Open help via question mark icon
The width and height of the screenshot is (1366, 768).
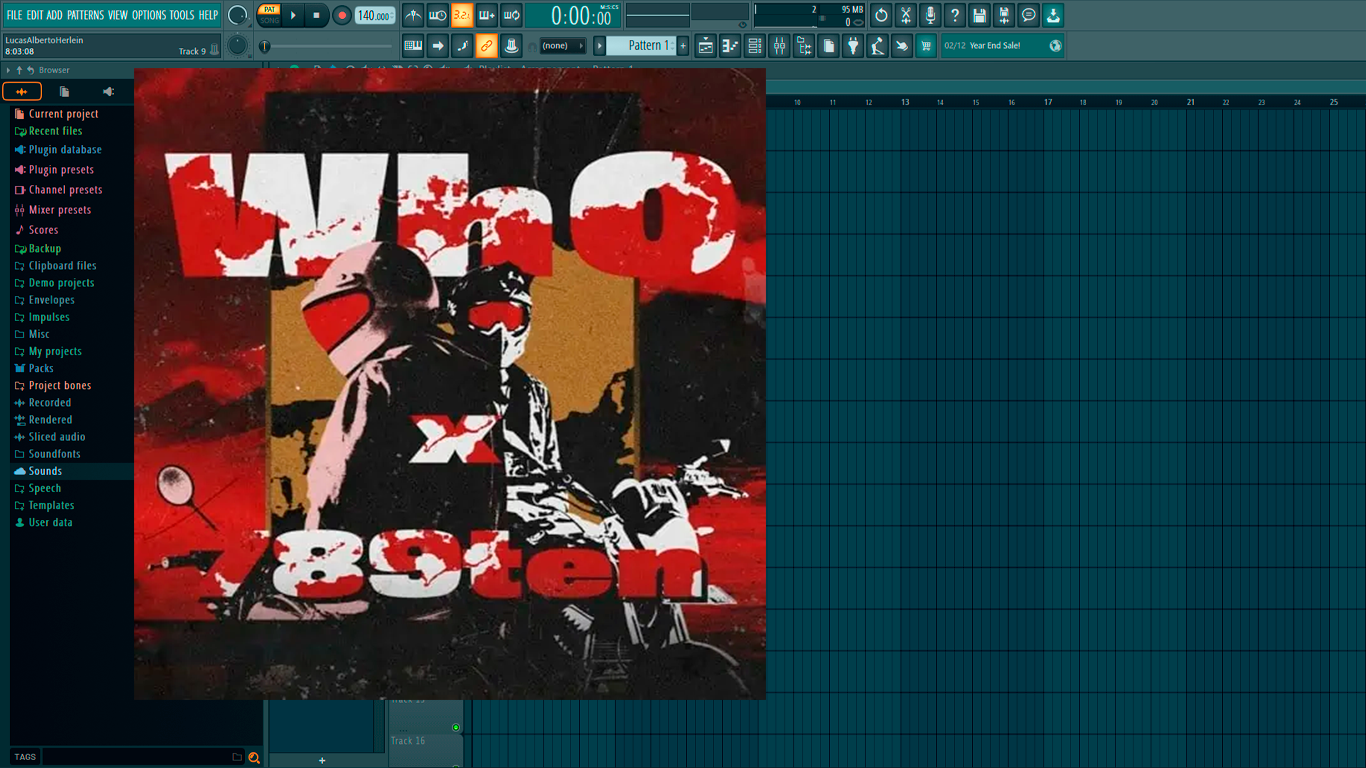pos(954,15)
